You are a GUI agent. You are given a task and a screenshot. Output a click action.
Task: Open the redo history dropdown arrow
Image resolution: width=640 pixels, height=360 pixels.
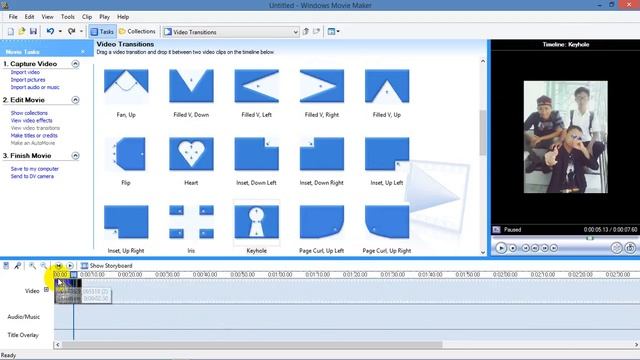(x=81, y=31)
